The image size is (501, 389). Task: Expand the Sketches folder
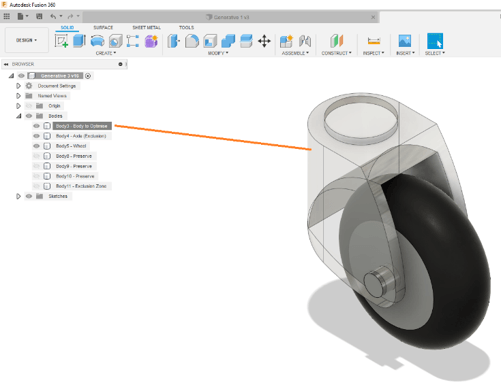pyautogui.click(x=18, y=196)
